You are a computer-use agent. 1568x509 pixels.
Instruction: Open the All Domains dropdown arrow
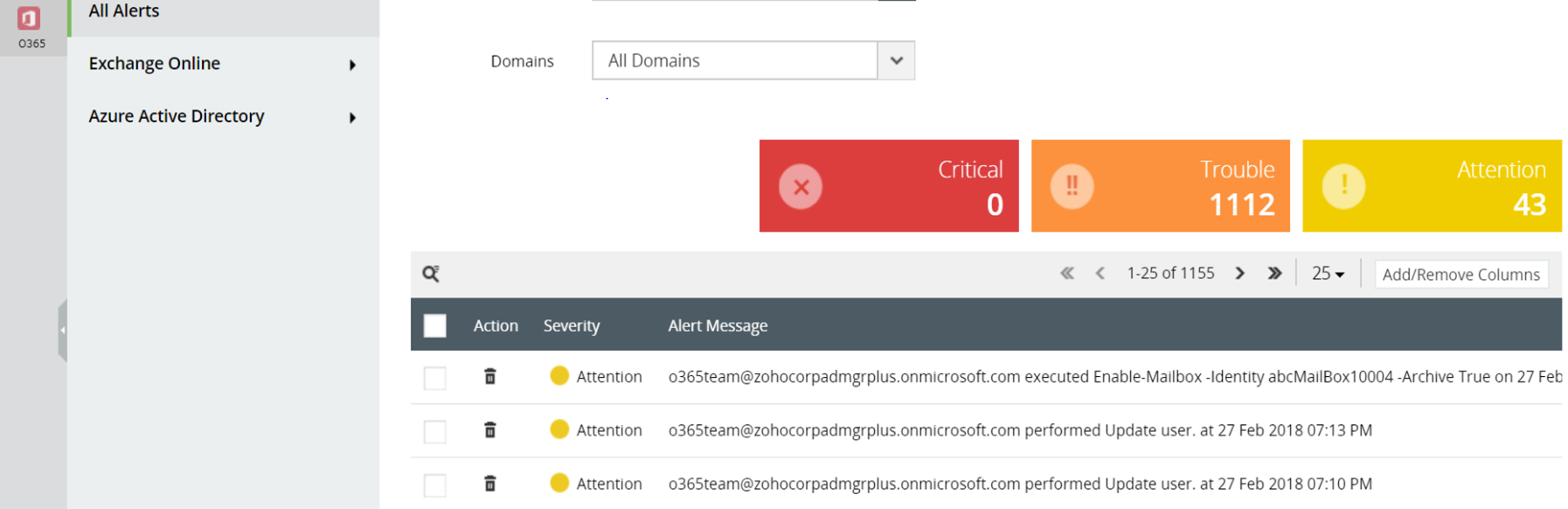point(896,60)
